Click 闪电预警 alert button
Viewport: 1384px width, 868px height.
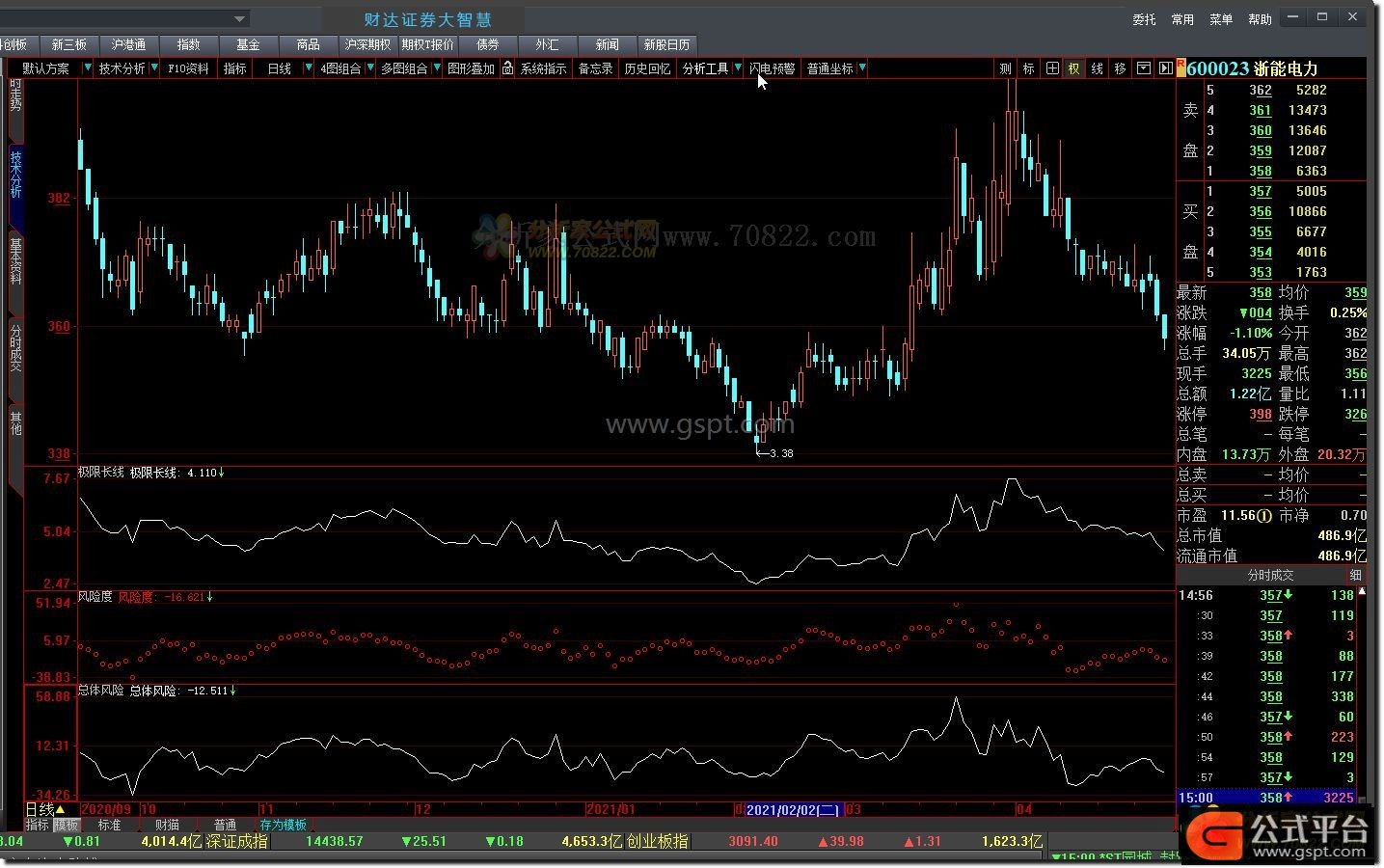click(x=772, y=68)
